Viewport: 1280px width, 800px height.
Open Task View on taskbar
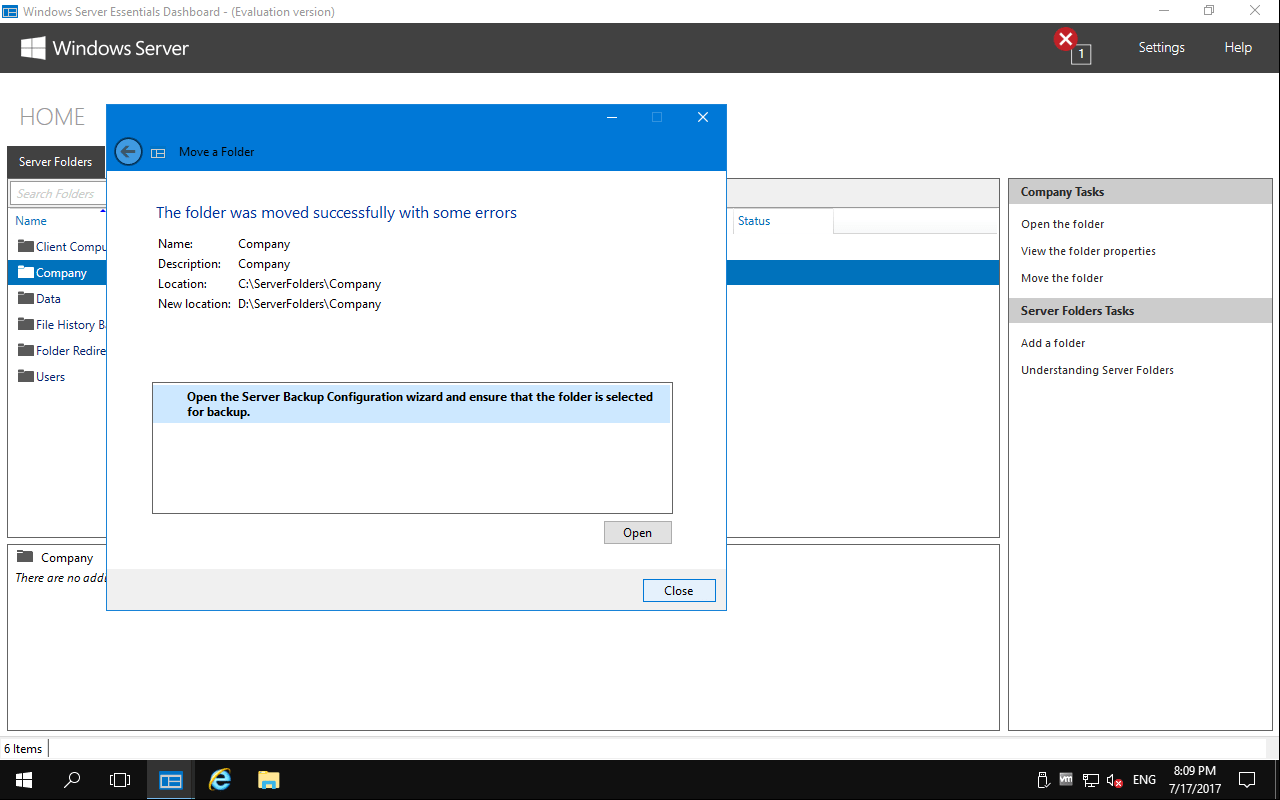[120, 780]
